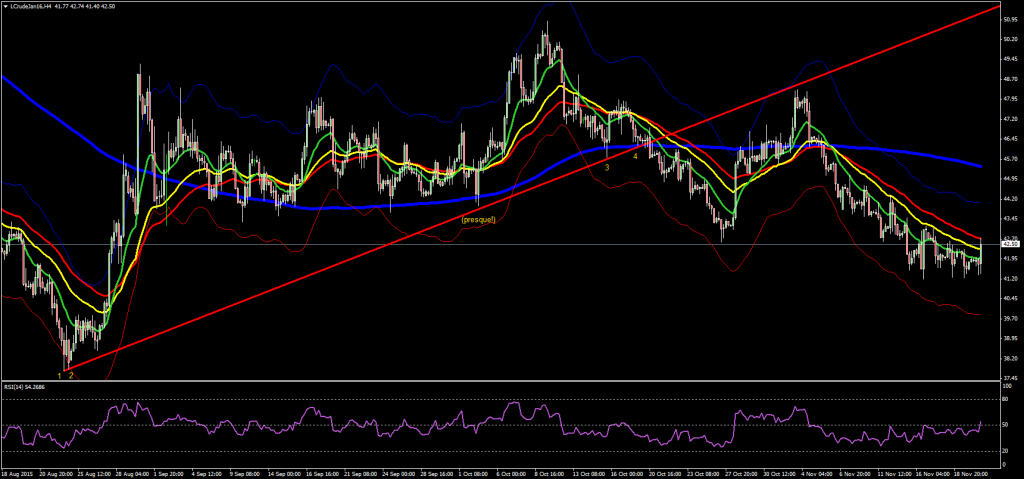
Task: Click the chart symbol dropdown triangle
Action: (6, 7)
